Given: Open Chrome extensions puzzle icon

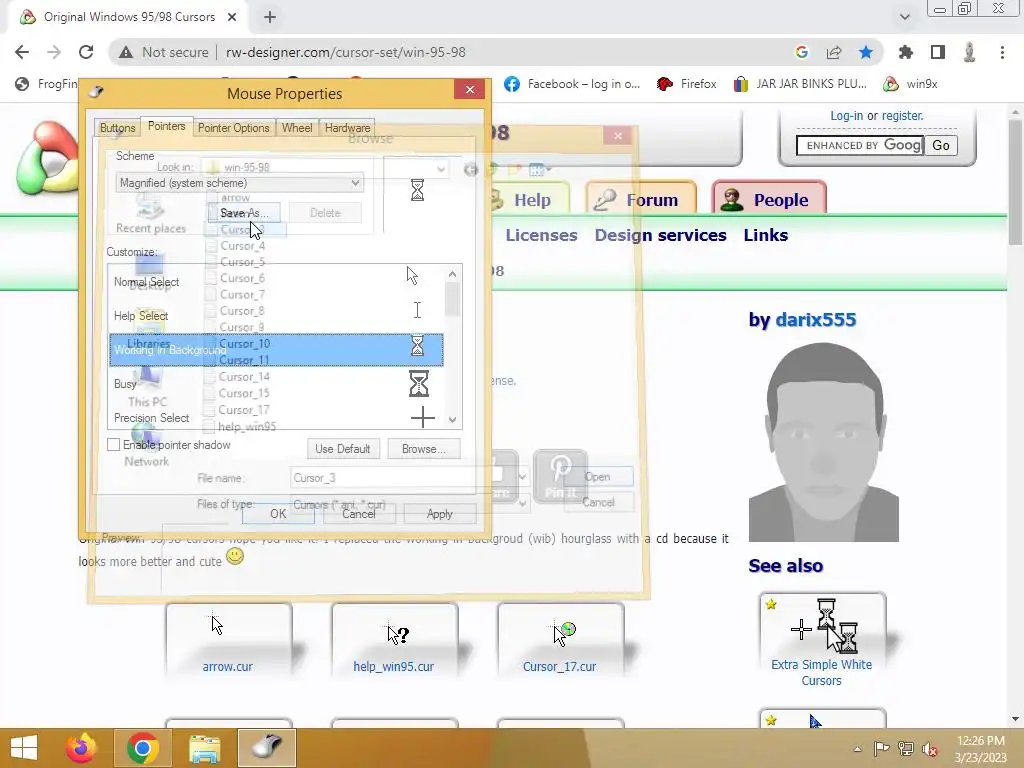Looking at the screenshot, I should [906, 52].
